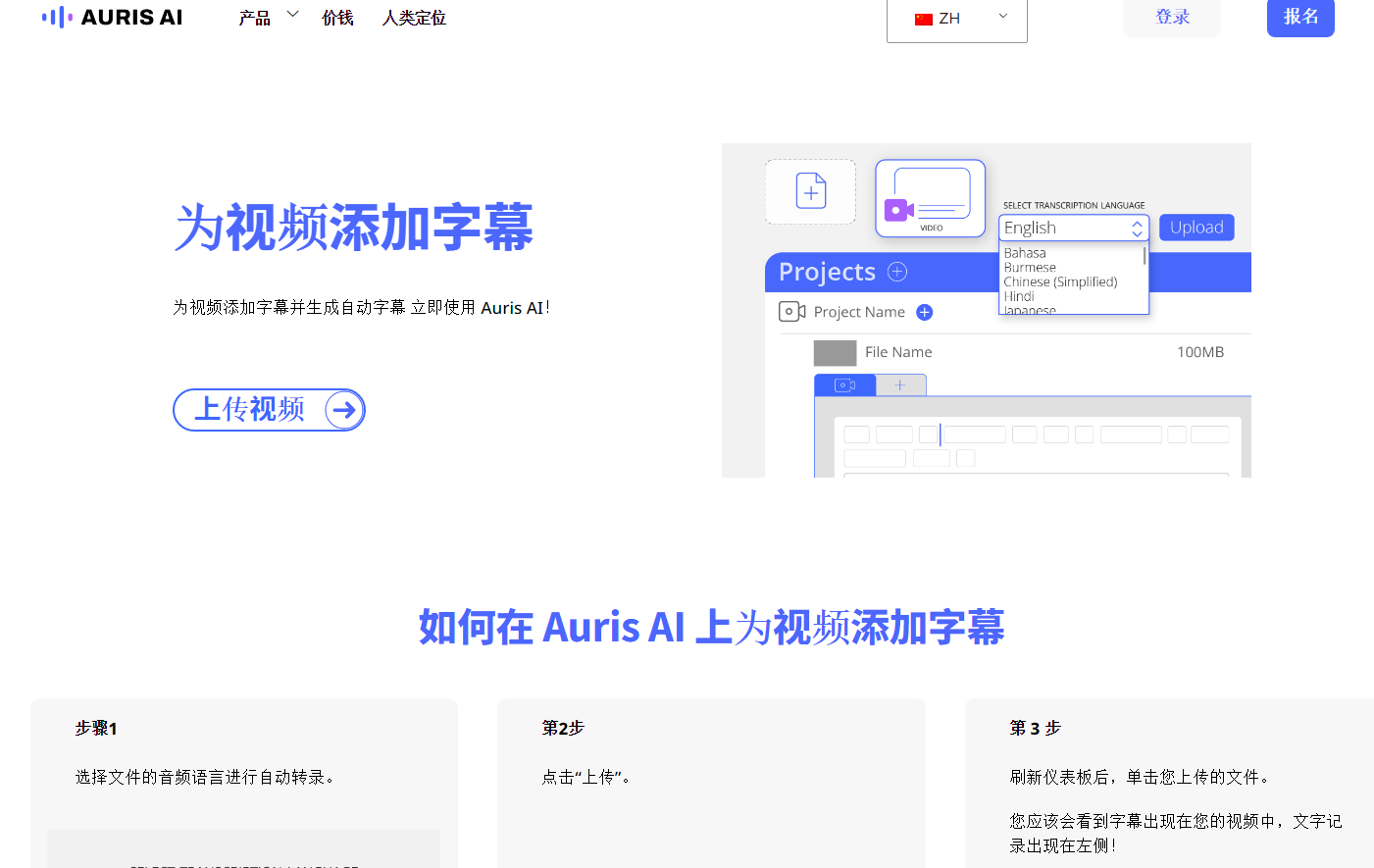Screen dimensions: 1374x868
Task: Click the 上传视频 button
Action: pyautogui.click(x=269, y=410)
